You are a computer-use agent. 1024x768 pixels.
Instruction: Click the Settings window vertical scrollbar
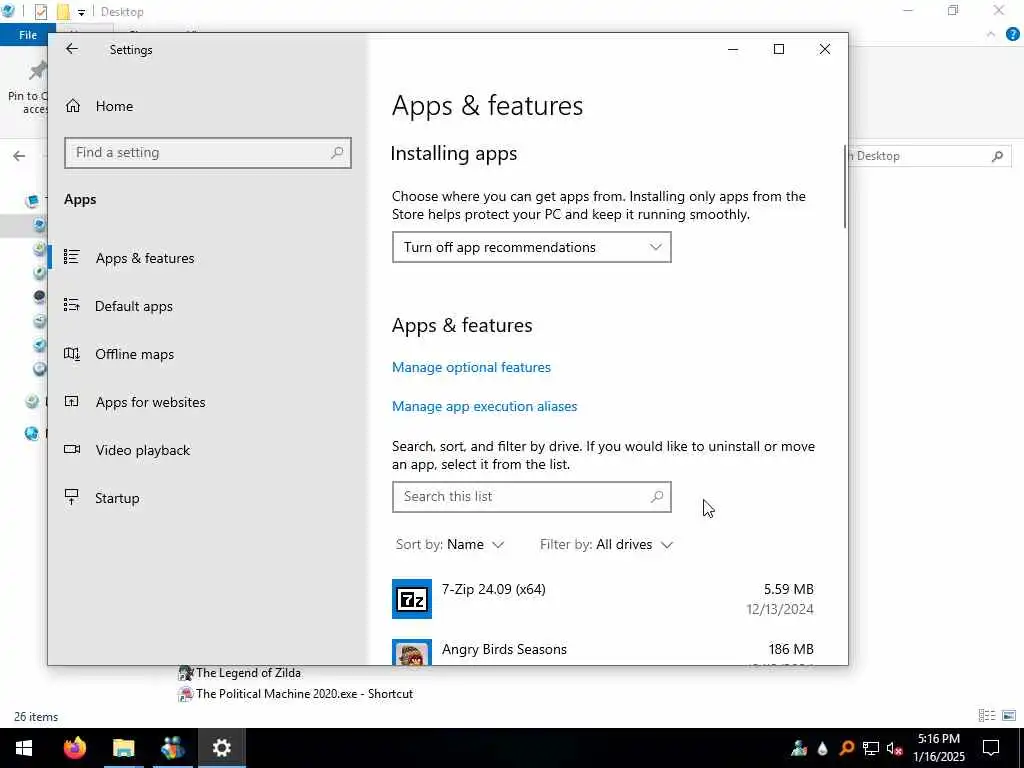tap(845, 187)
